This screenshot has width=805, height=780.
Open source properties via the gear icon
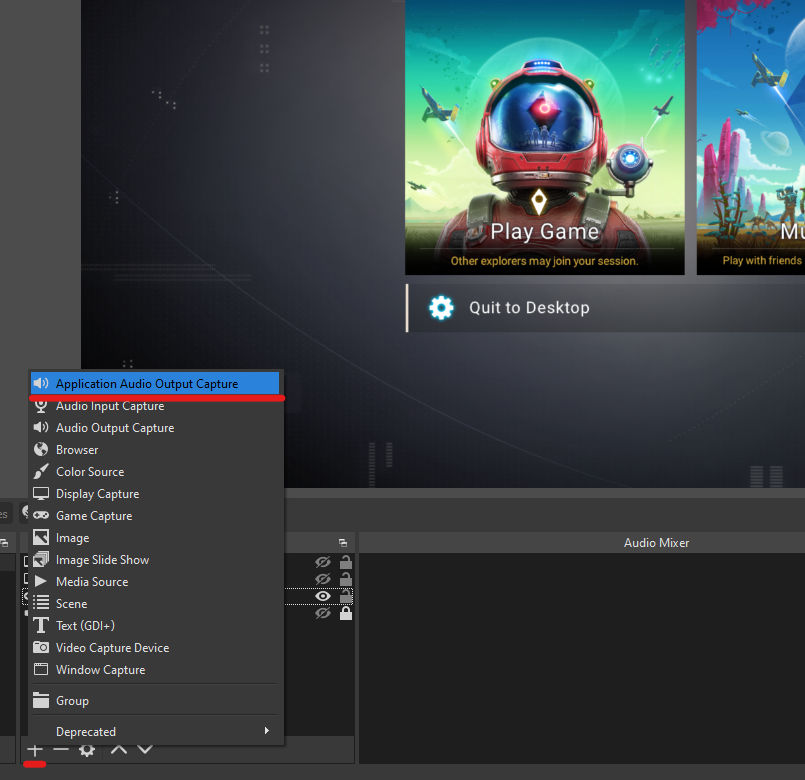point(88,749)
